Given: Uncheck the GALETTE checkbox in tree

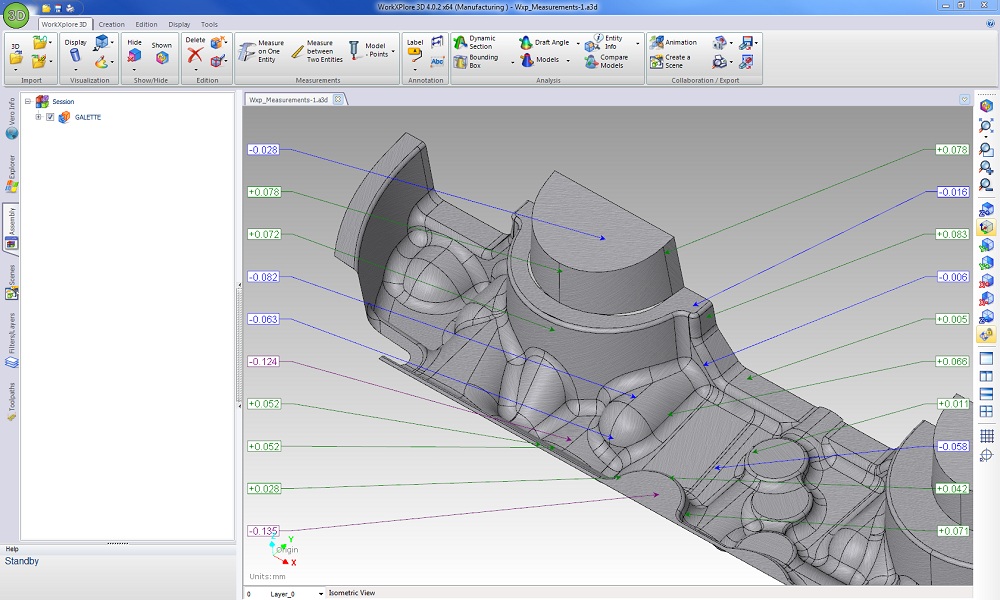Looking at the screenshot, I should pos(50,117).
